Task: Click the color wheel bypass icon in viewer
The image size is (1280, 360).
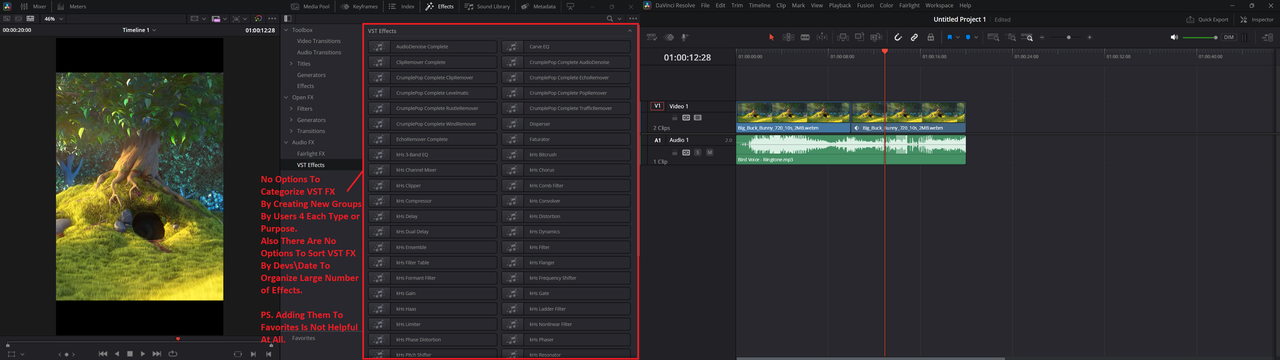Action: tap(257, 18)
